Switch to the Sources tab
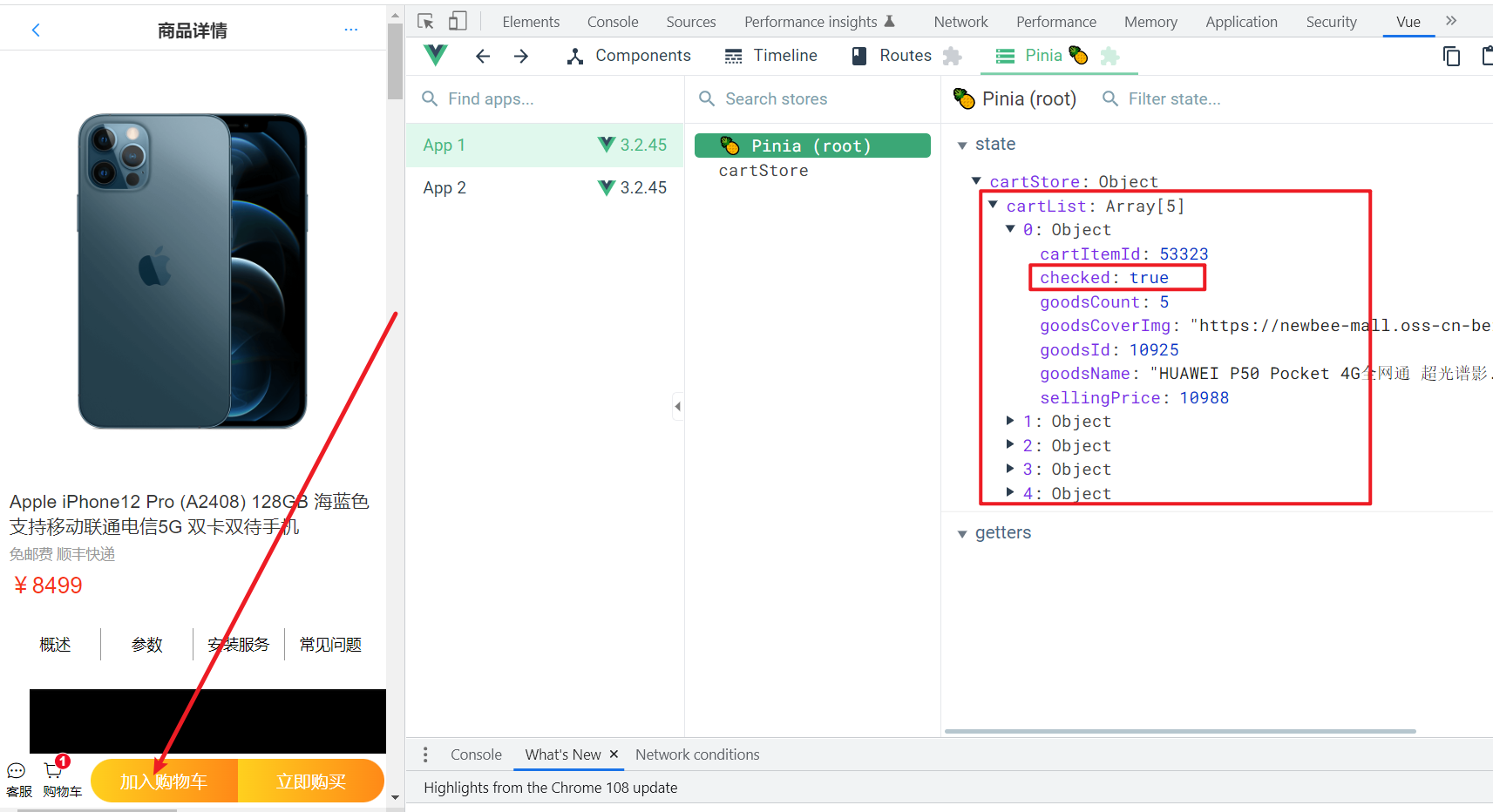Image resolution: width=1493 pixels, height=812 pixels. 691,22
